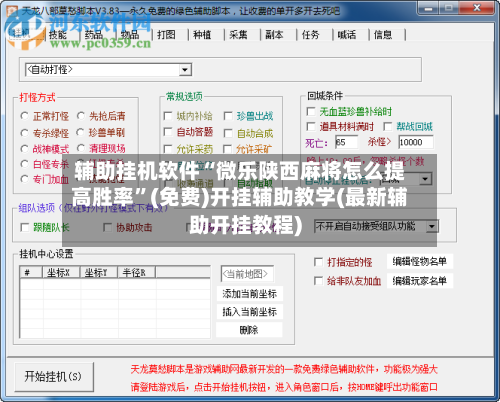This screenshot has width=500, height=402.
Task: Click the 杀怪 count field showing 10000
Action: 416,142
